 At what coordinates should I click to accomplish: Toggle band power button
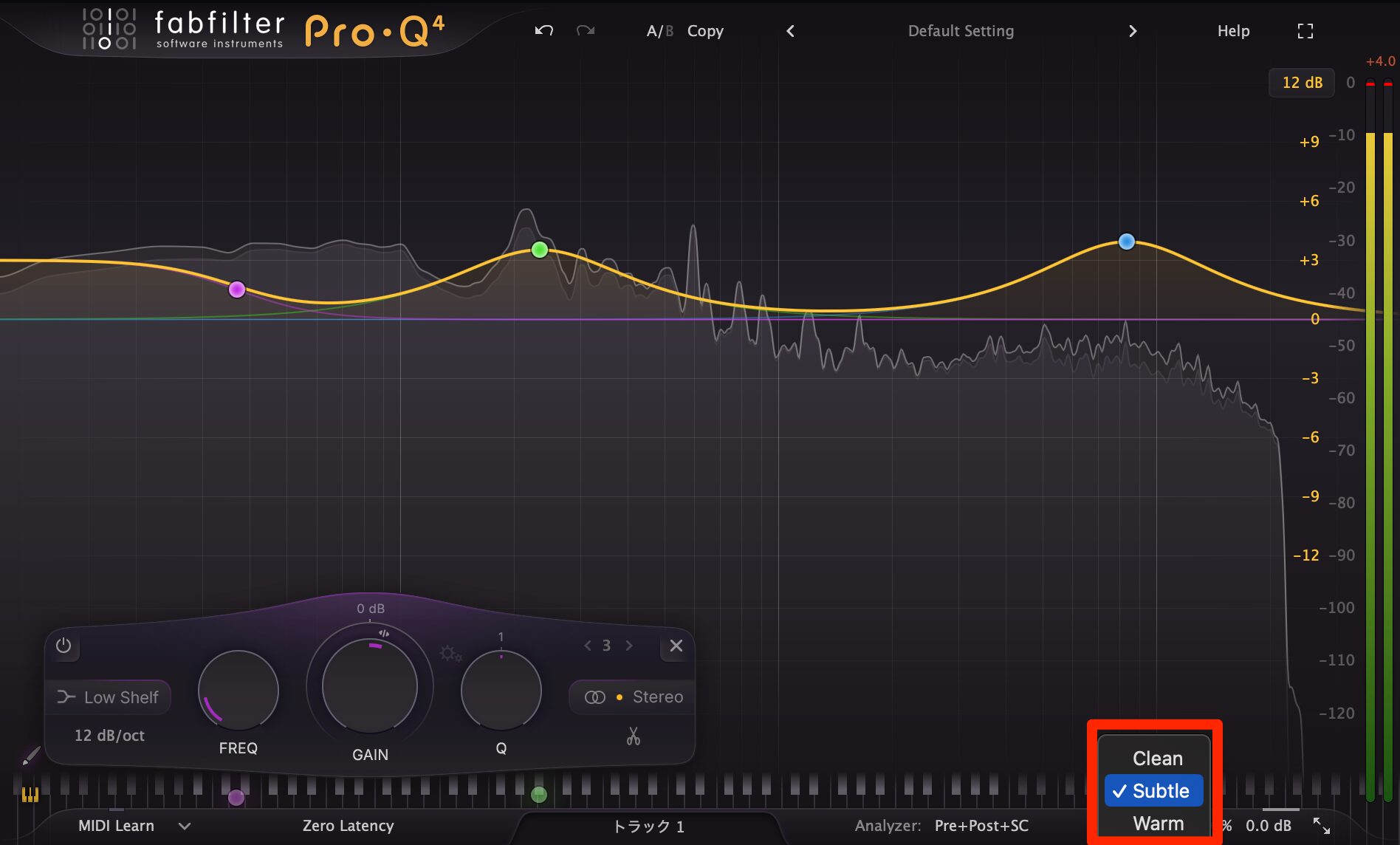coord(64,646)
